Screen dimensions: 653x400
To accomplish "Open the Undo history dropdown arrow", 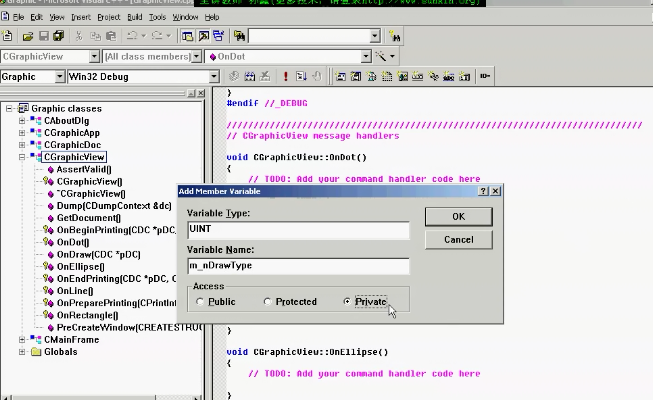I will [144, 36].
